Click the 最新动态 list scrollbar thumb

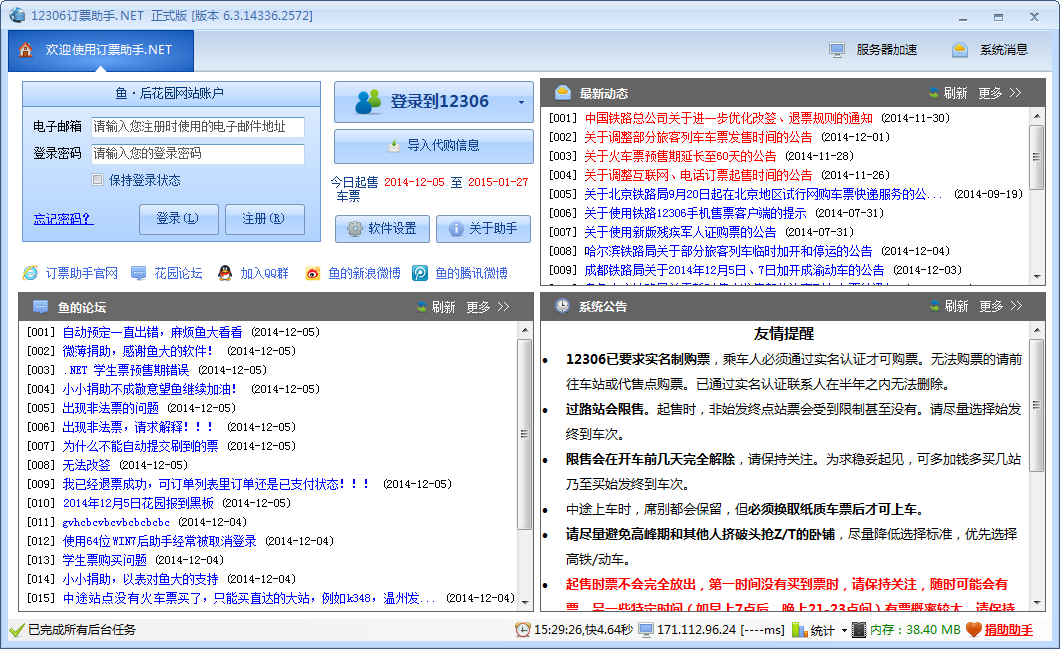pyautogui.click(x=1036, y=157)
